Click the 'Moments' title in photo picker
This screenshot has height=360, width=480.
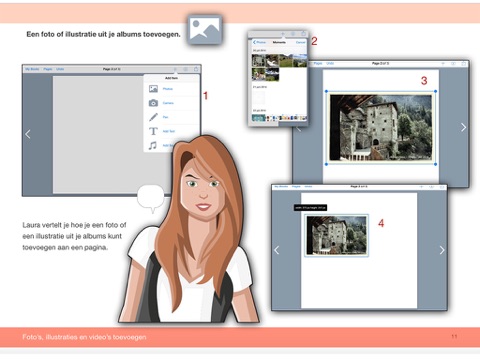click(279, 42)
